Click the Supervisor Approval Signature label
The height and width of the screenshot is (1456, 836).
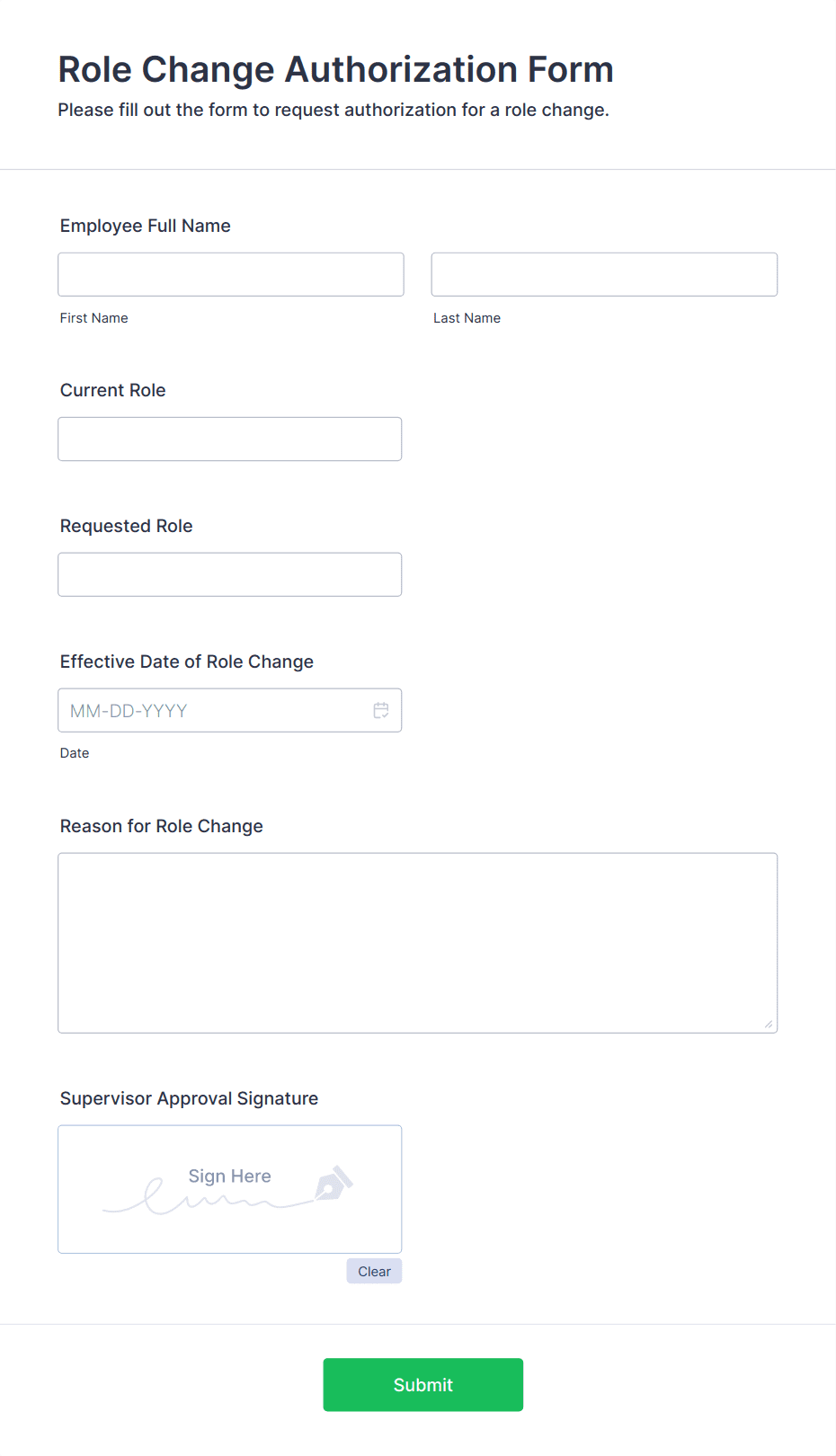[x=190, y=1098]
